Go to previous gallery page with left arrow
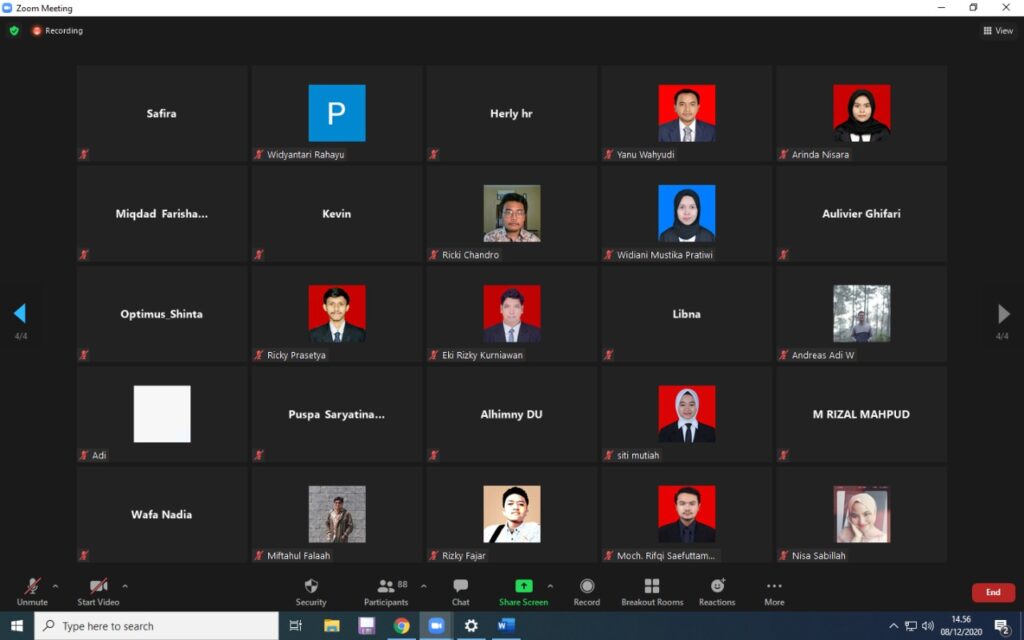 pos(19,314)
